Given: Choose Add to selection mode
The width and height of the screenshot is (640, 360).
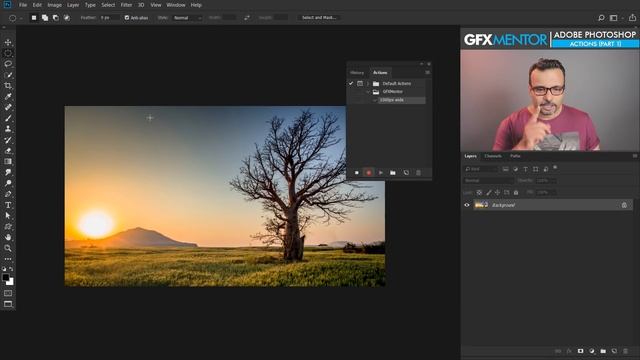Looking at the screenshot, I should tap(45, 18).
